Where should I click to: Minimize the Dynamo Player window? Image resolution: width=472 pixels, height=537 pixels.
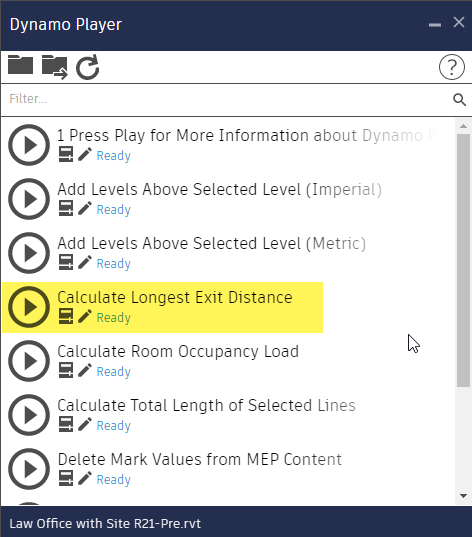(435, 25)
